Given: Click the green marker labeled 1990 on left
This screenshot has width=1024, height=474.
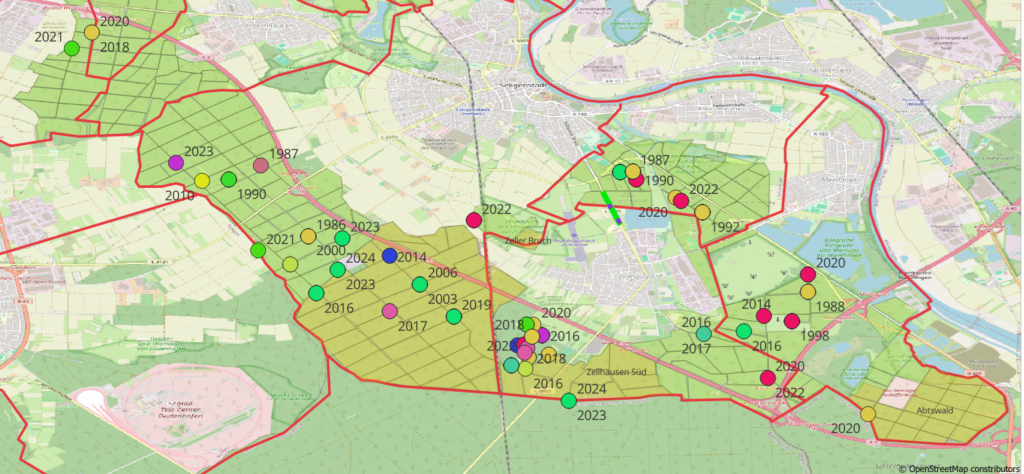Looking at the screenshot, I should (x=228, y=179).
